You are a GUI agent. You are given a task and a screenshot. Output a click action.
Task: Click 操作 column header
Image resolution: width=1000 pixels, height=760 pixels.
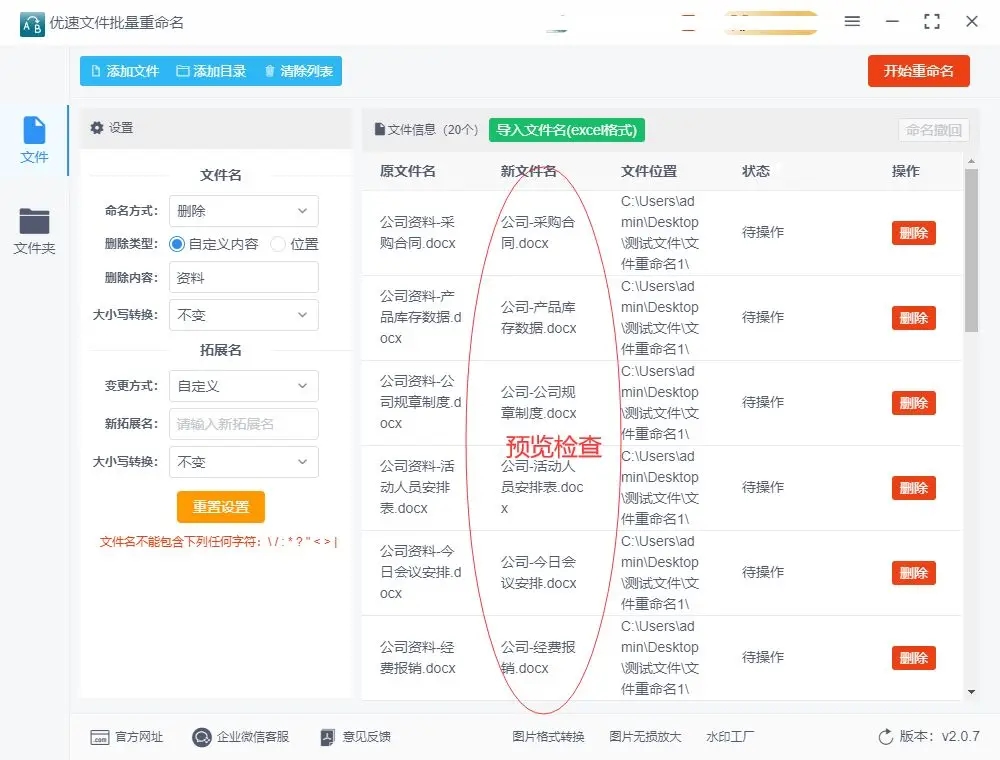click(906, 171)
